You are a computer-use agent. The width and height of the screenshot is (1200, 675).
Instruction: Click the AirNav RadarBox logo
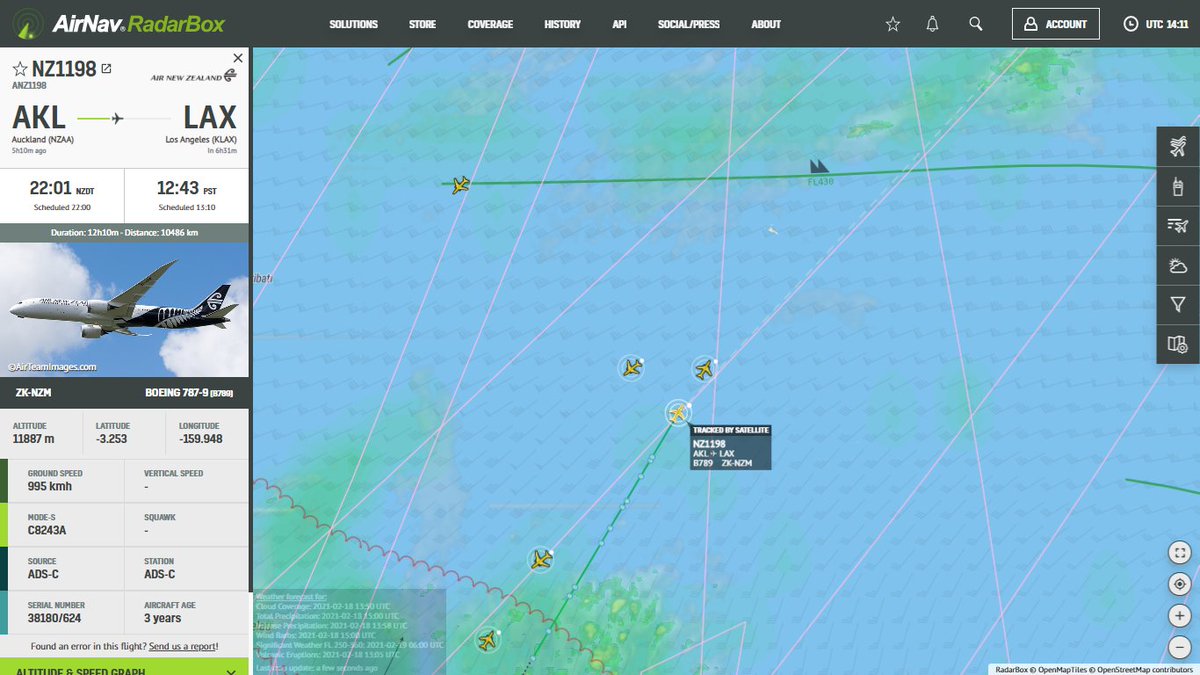click(x=116, y=24)
